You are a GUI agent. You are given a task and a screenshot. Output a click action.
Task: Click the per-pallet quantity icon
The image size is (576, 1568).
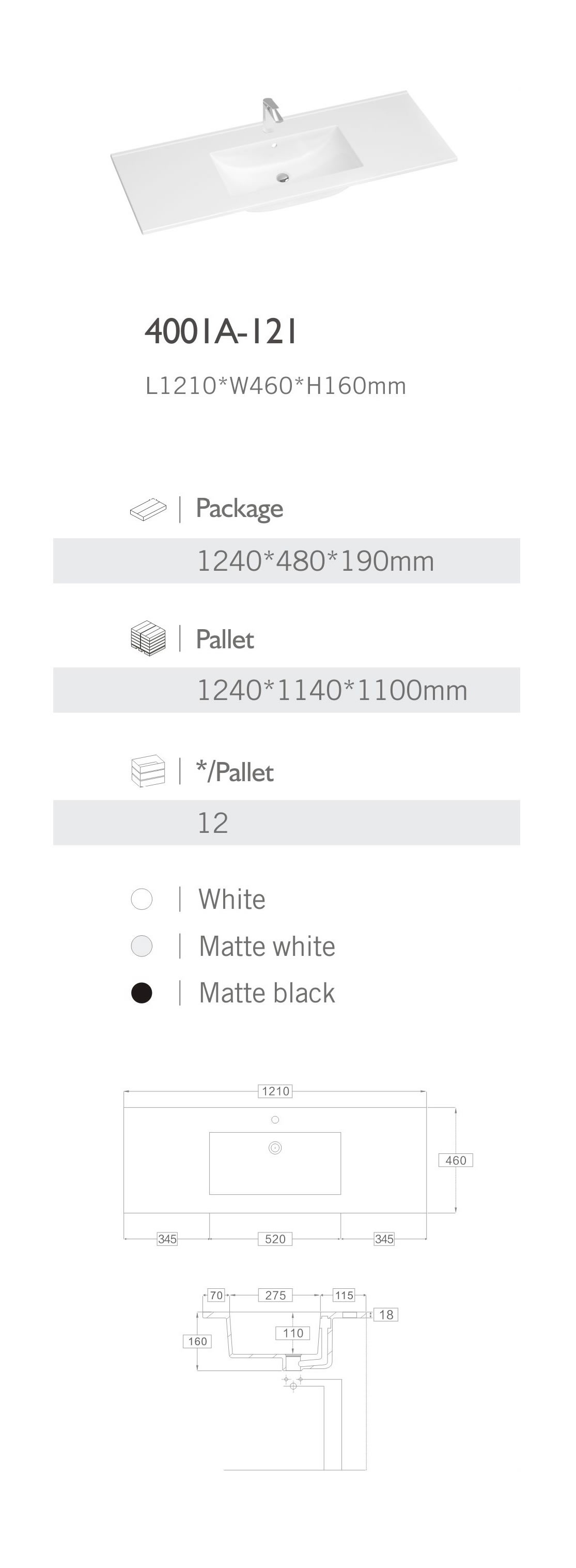[148, 771]
